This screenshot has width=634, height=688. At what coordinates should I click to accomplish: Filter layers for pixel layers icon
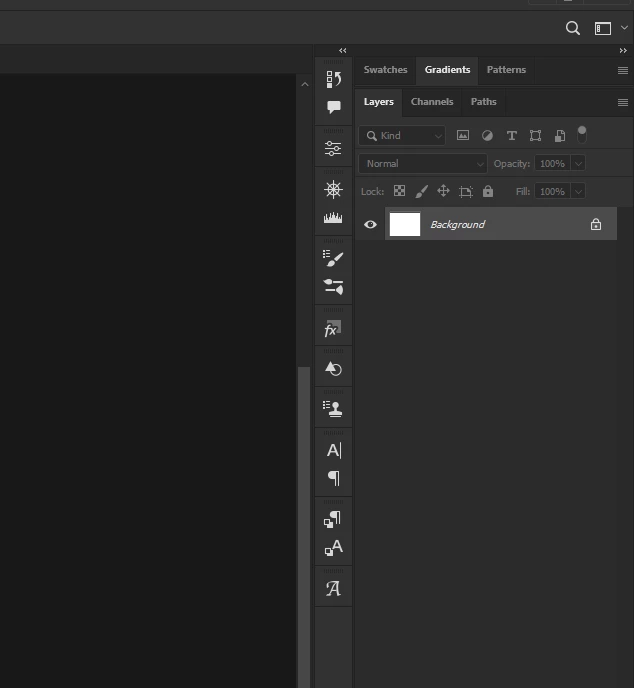click(x=463, y=135)
